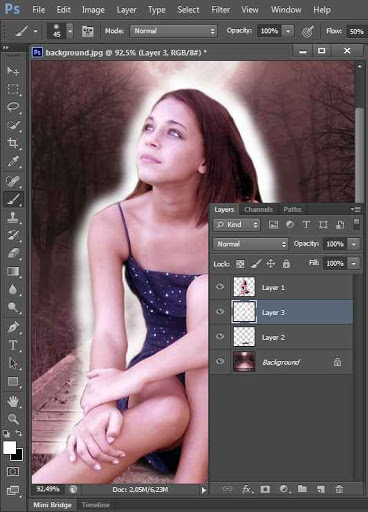The width and height of the screenshot is (368, 512).
Task: Change screen mode icon
Action: tap(13, 490)
